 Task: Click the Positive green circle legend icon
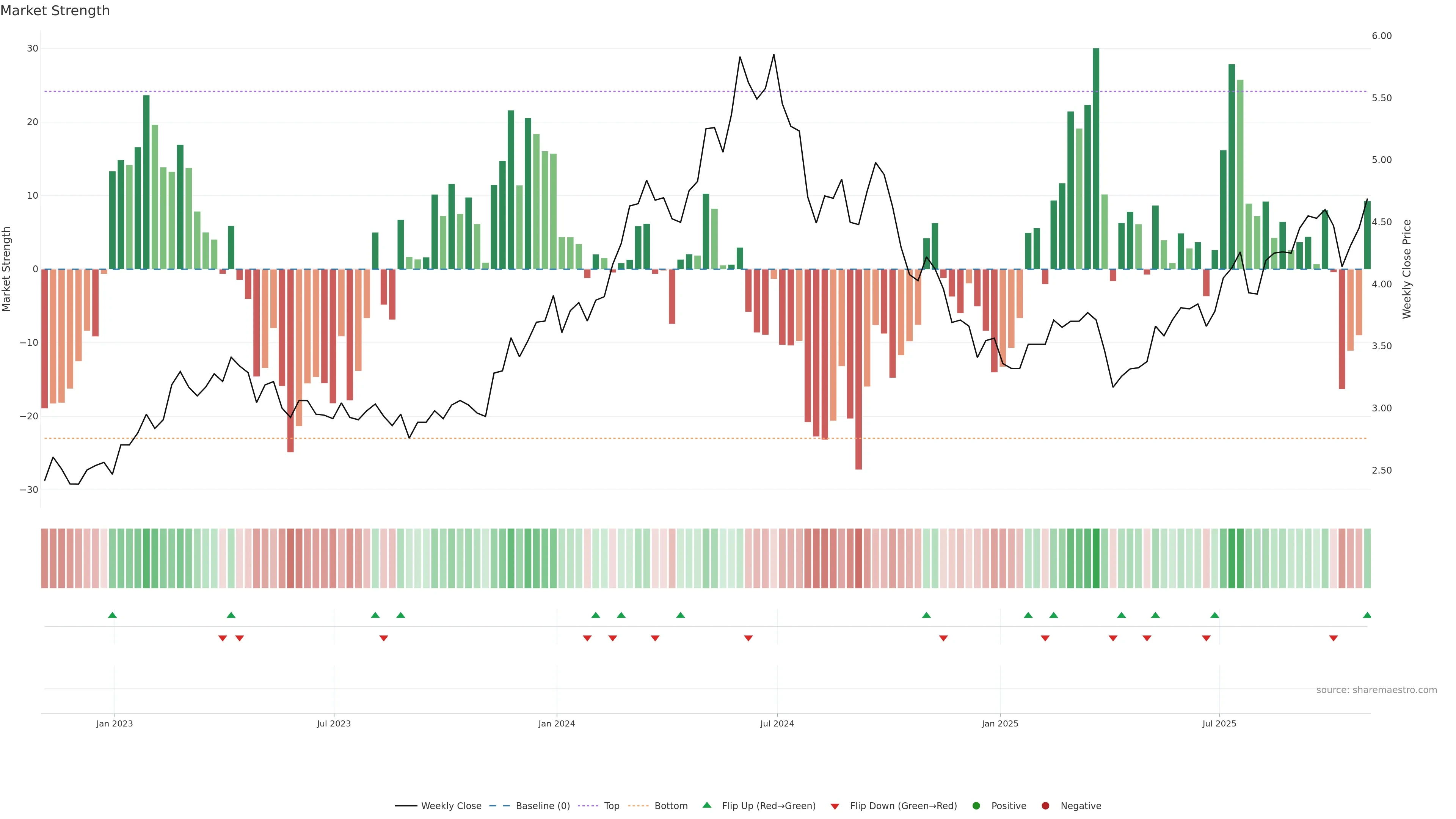976,806
